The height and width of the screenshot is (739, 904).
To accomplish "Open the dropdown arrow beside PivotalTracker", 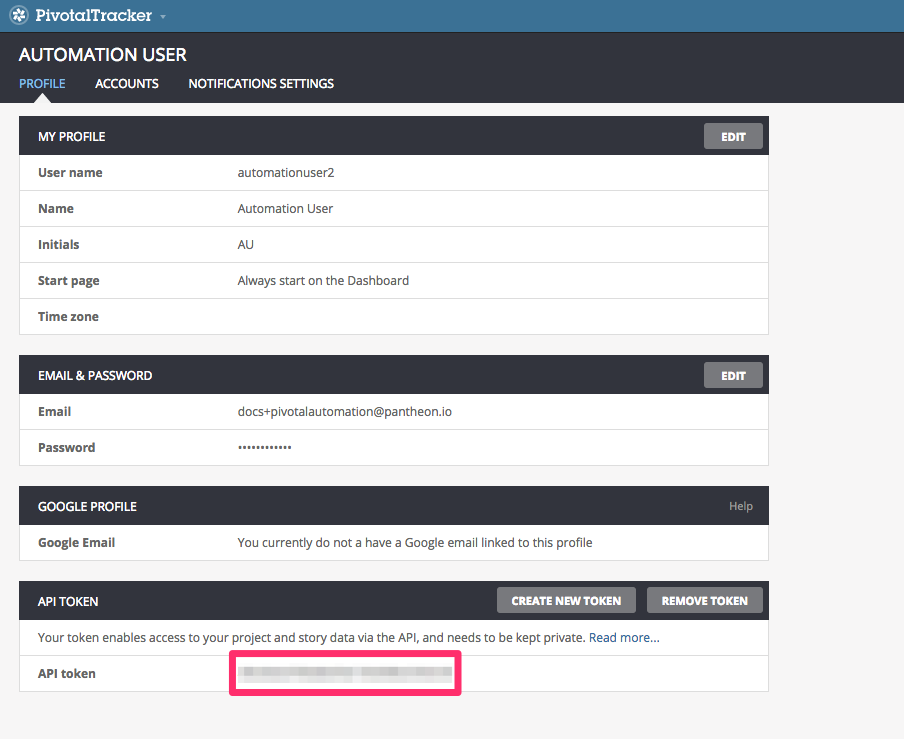I will click(x=163, y=17).
